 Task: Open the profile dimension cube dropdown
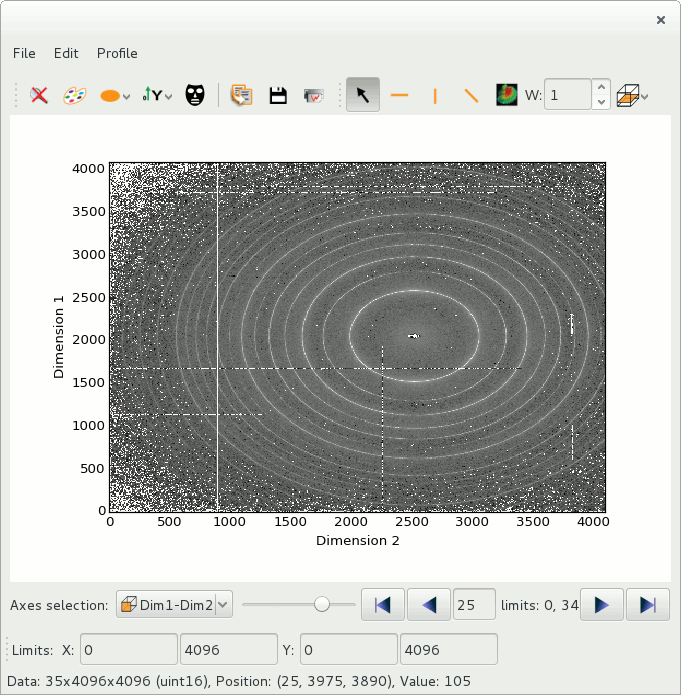633,95
